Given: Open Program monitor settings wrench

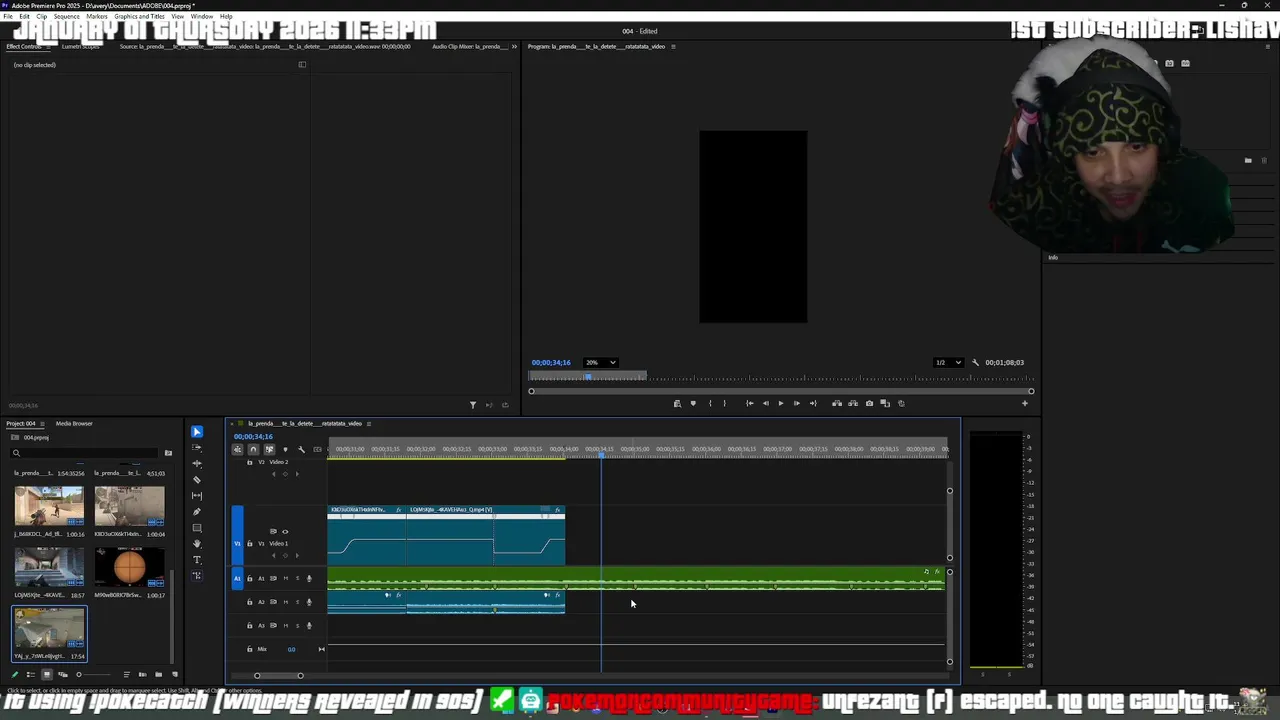Looking at the screenshot, I should point(973,362).
